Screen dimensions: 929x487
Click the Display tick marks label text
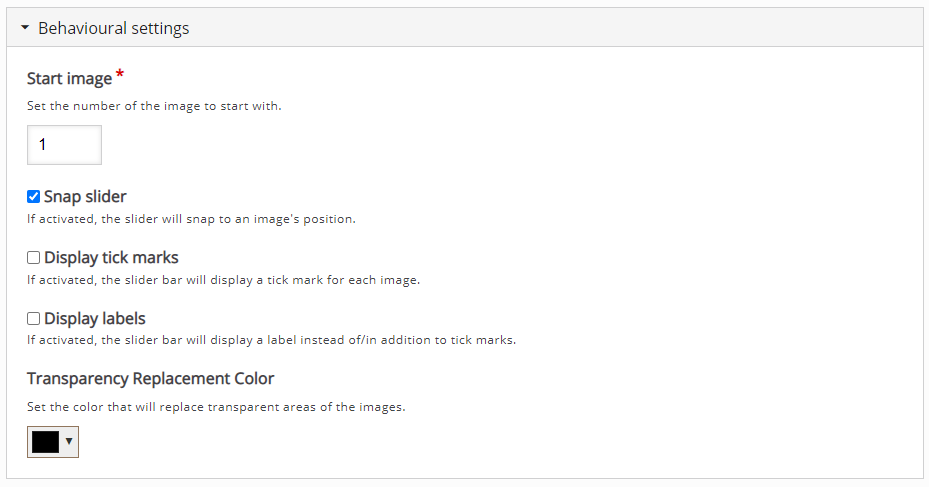point(111,258)
